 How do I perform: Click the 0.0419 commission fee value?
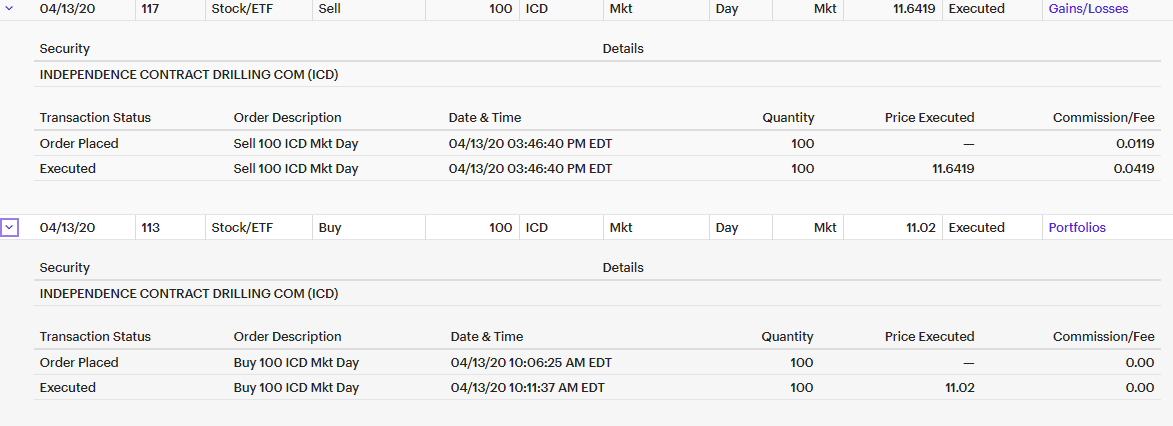click(x=1135, y=169)
